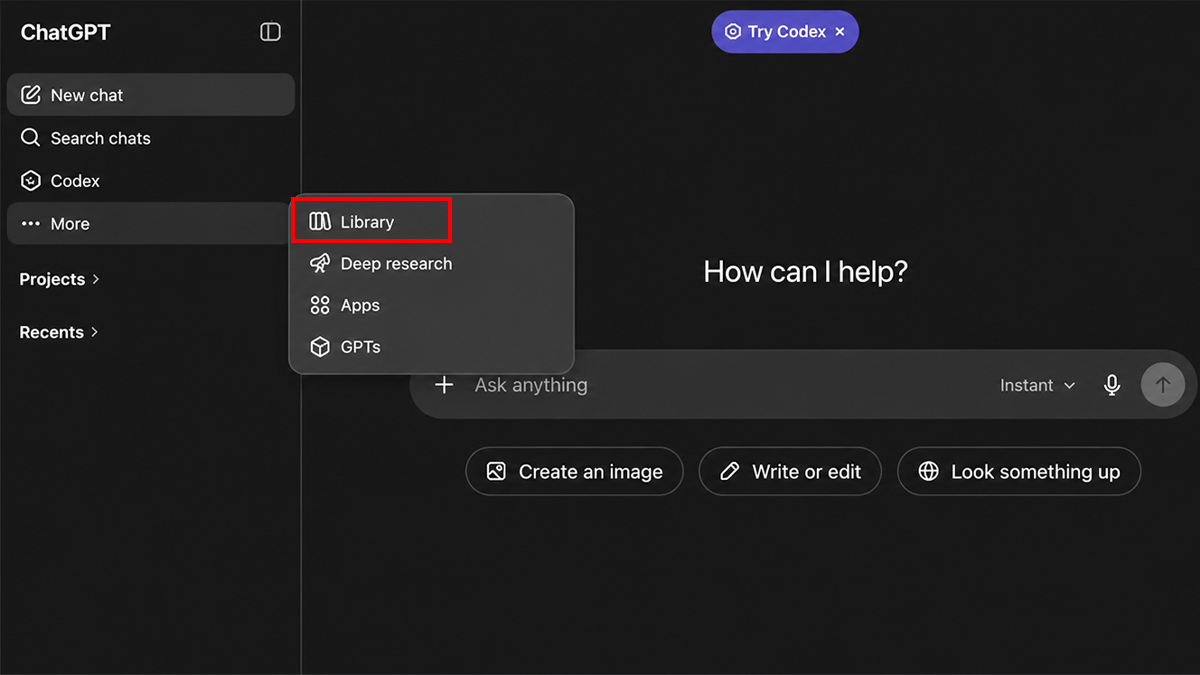The width and height of the screenshot is (1200, 675).
Task: Click the send arrow button
Action: 1163,385
